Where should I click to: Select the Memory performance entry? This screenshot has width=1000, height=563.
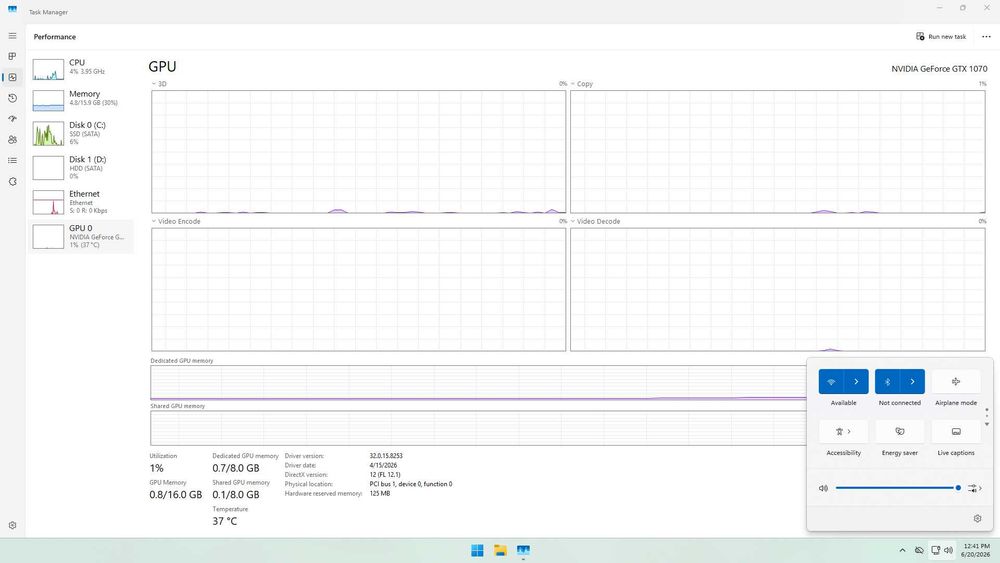click(x=80, y=99)
